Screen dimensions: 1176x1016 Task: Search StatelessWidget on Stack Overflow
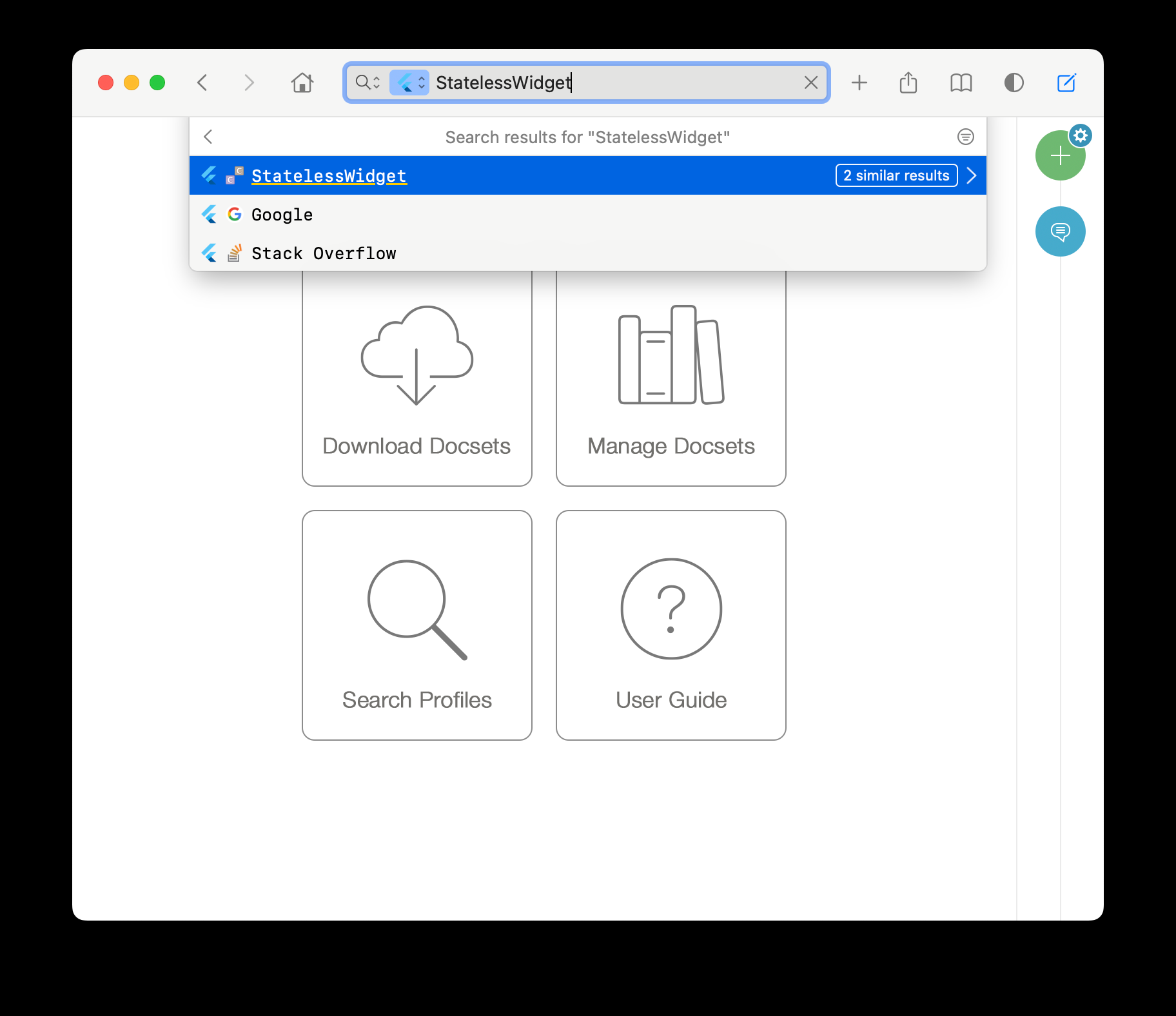588,253
